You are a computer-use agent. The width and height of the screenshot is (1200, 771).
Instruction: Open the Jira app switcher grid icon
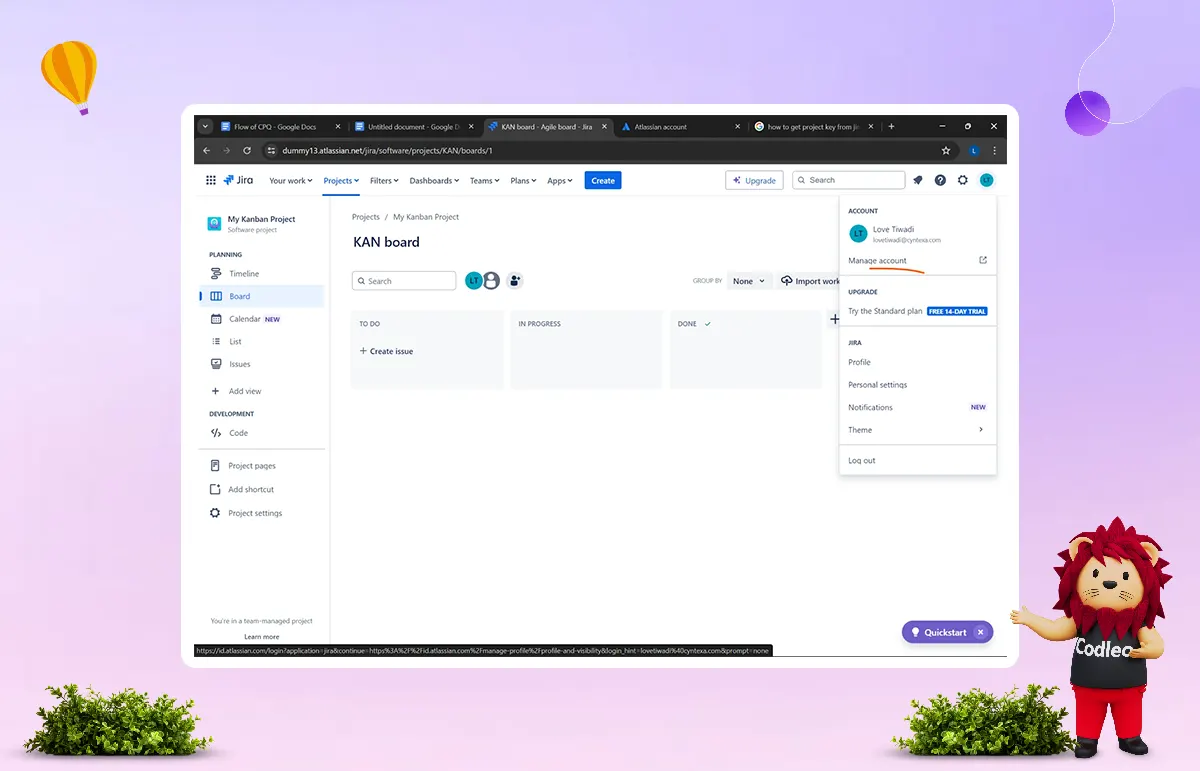(x=211, y=180)
